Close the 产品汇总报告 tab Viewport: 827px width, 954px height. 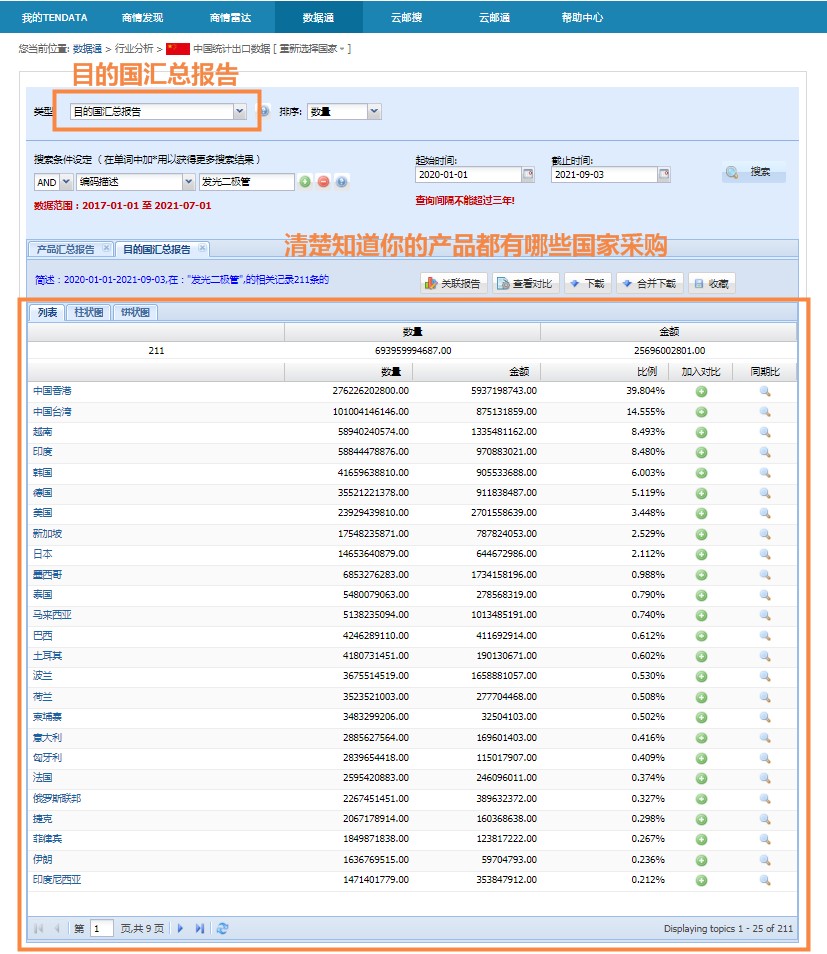[106, 248]
